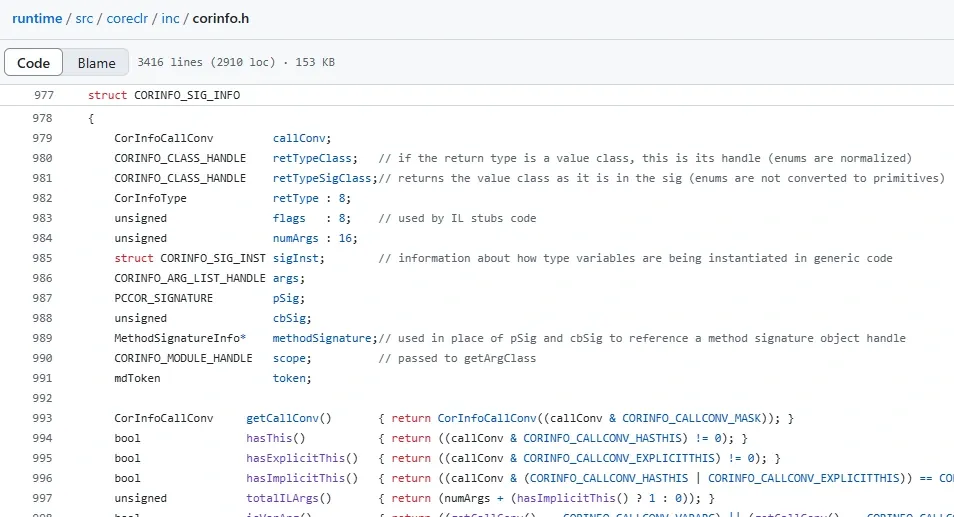Image resolution: width=954 pixels, height=517 pixels.
Task: Click CORINFO_CALLCONV_MASK constant on line 993
Action: point(692,418)
